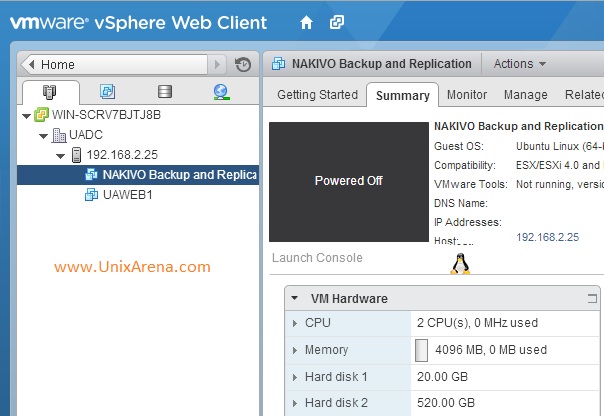604x416 pixels.
Task: Click the 'Compatibility:' label
Action: click(465, 165)
